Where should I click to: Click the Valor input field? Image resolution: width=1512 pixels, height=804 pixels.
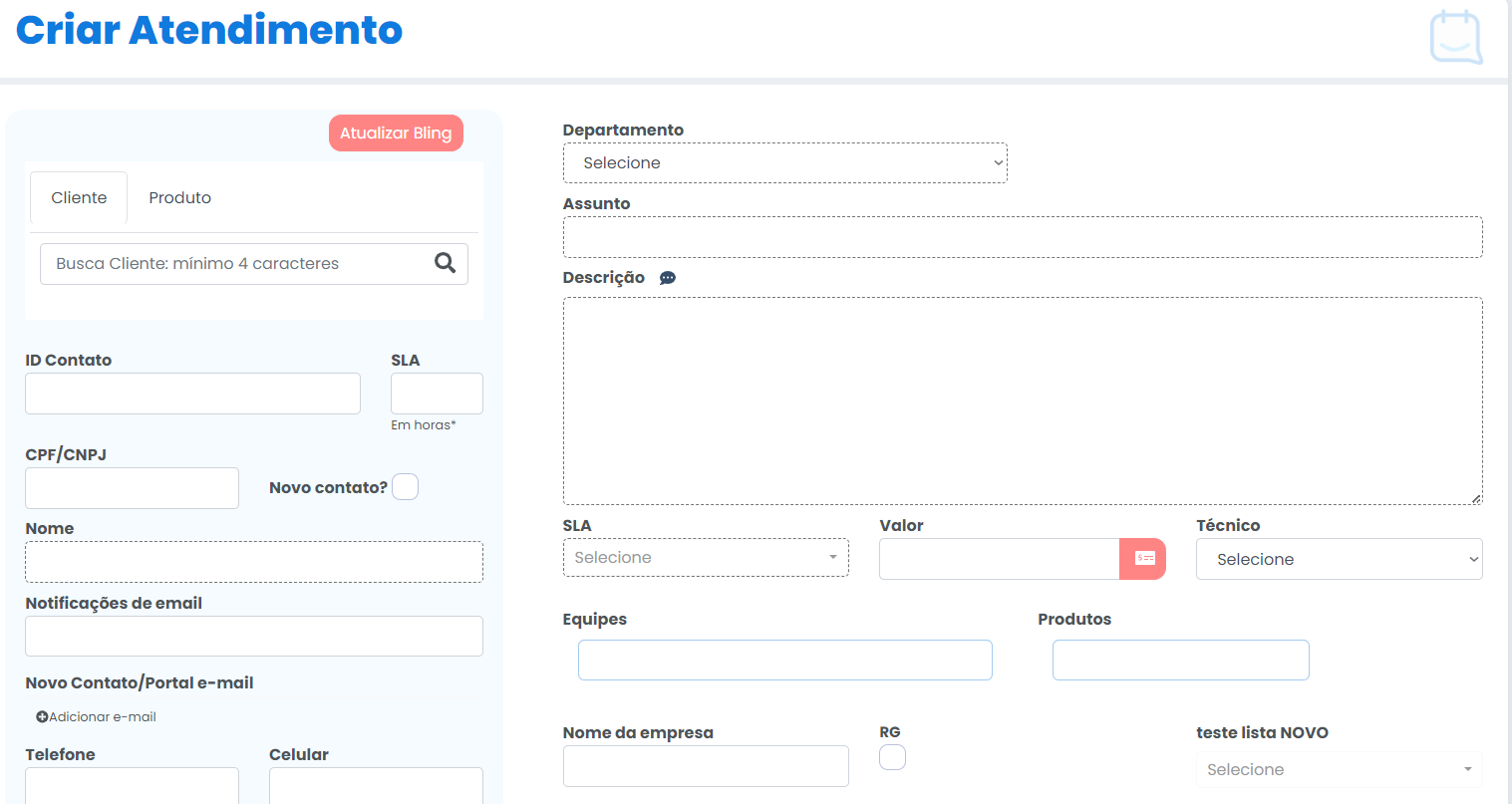coord(999,559)
